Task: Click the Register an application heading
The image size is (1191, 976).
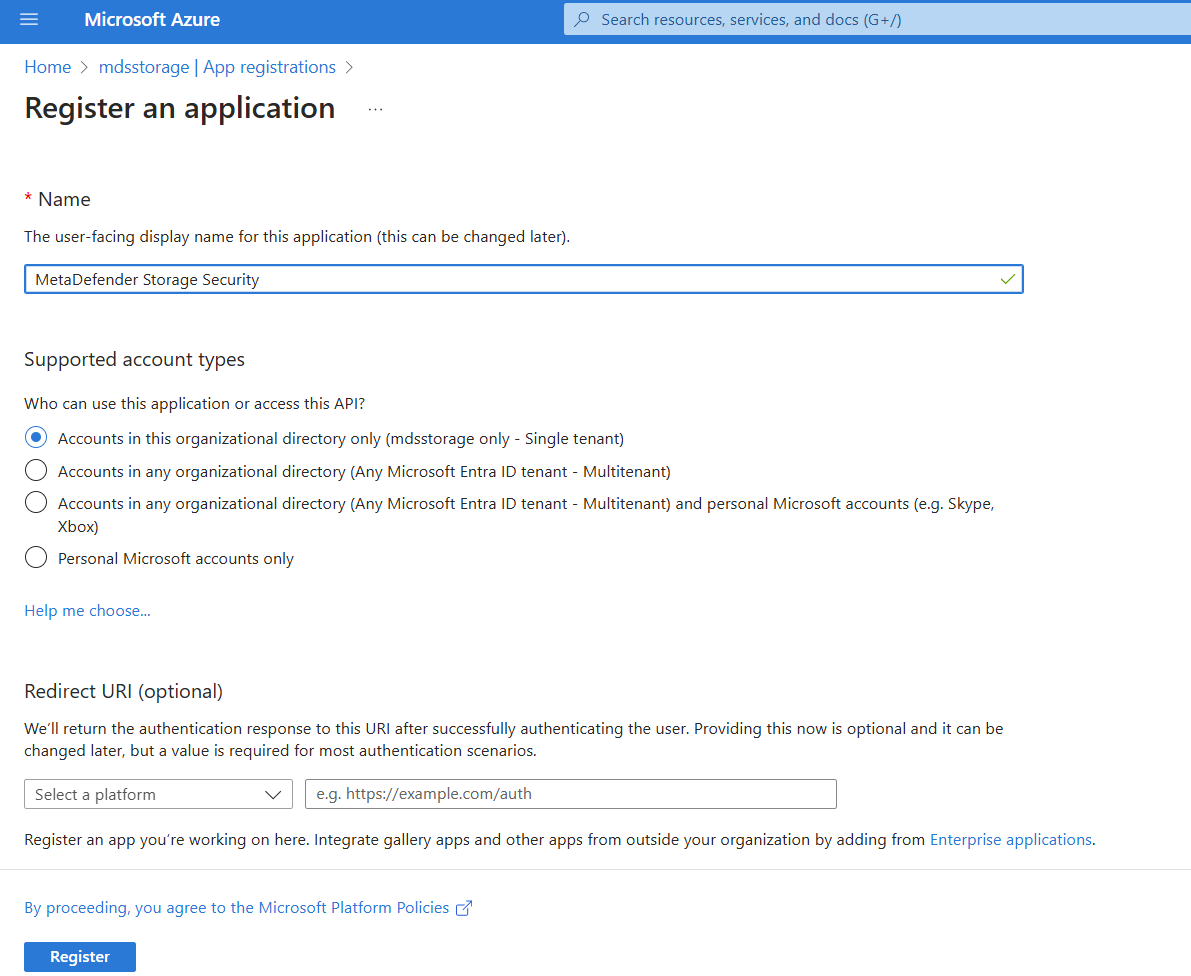Action: [x=180, y=109]
